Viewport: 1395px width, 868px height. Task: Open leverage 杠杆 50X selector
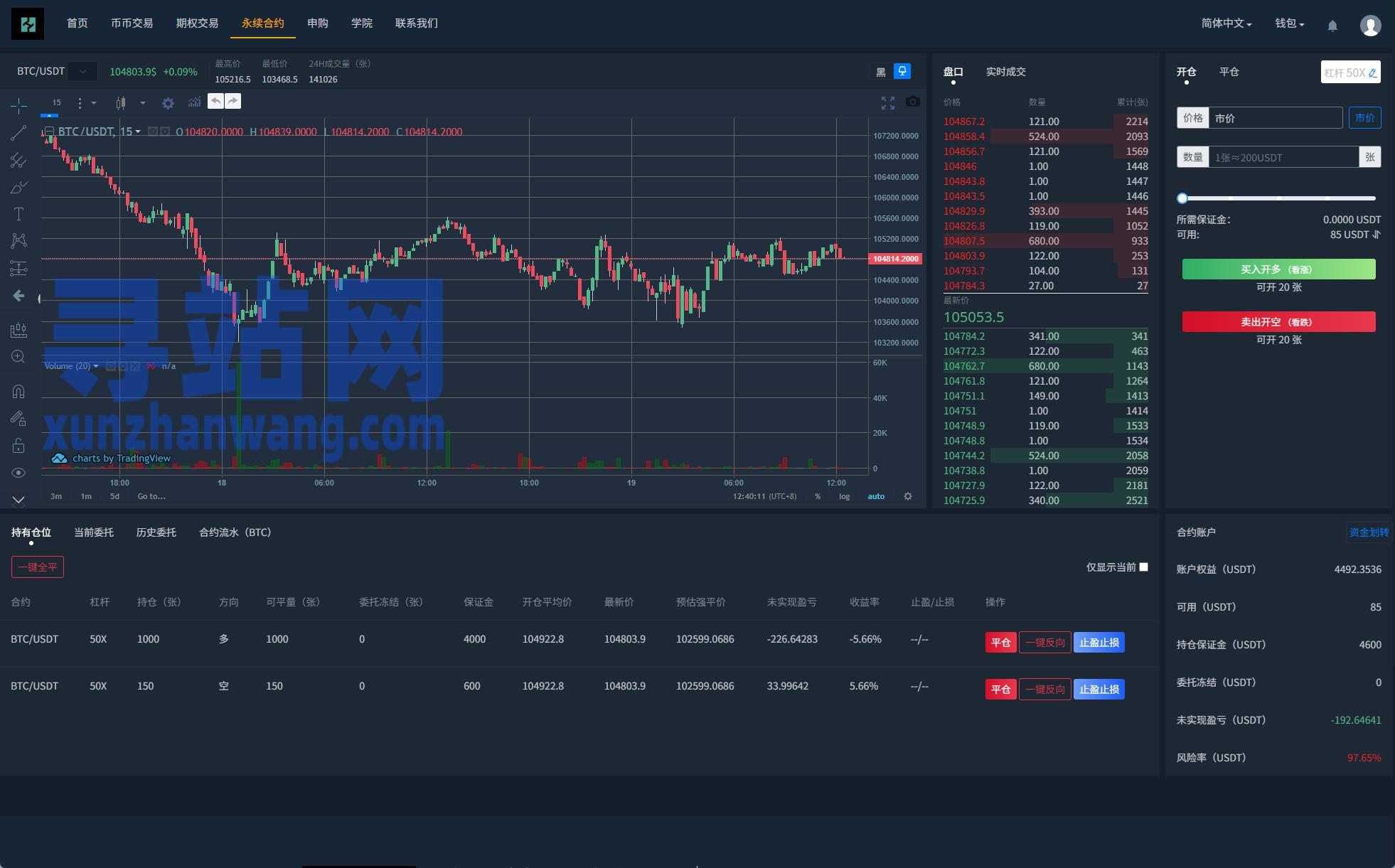[x=1350, y=73]
